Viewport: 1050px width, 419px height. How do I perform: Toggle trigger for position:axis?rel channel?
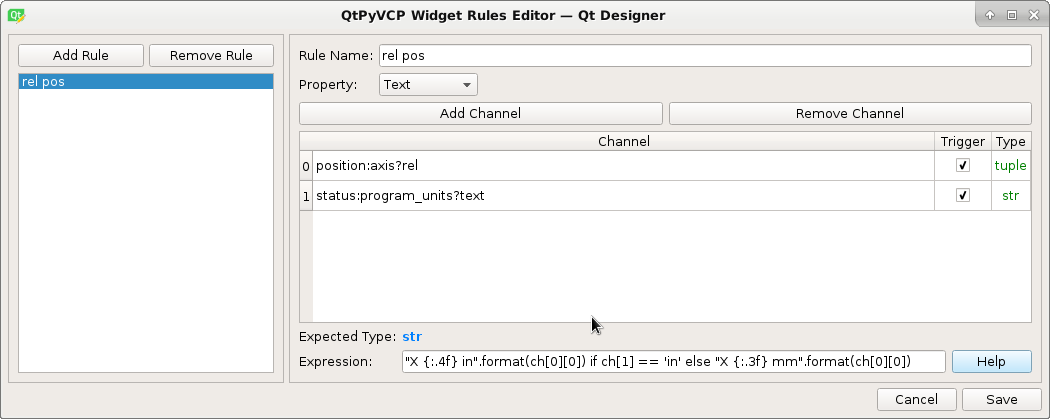tap(963, 165)
